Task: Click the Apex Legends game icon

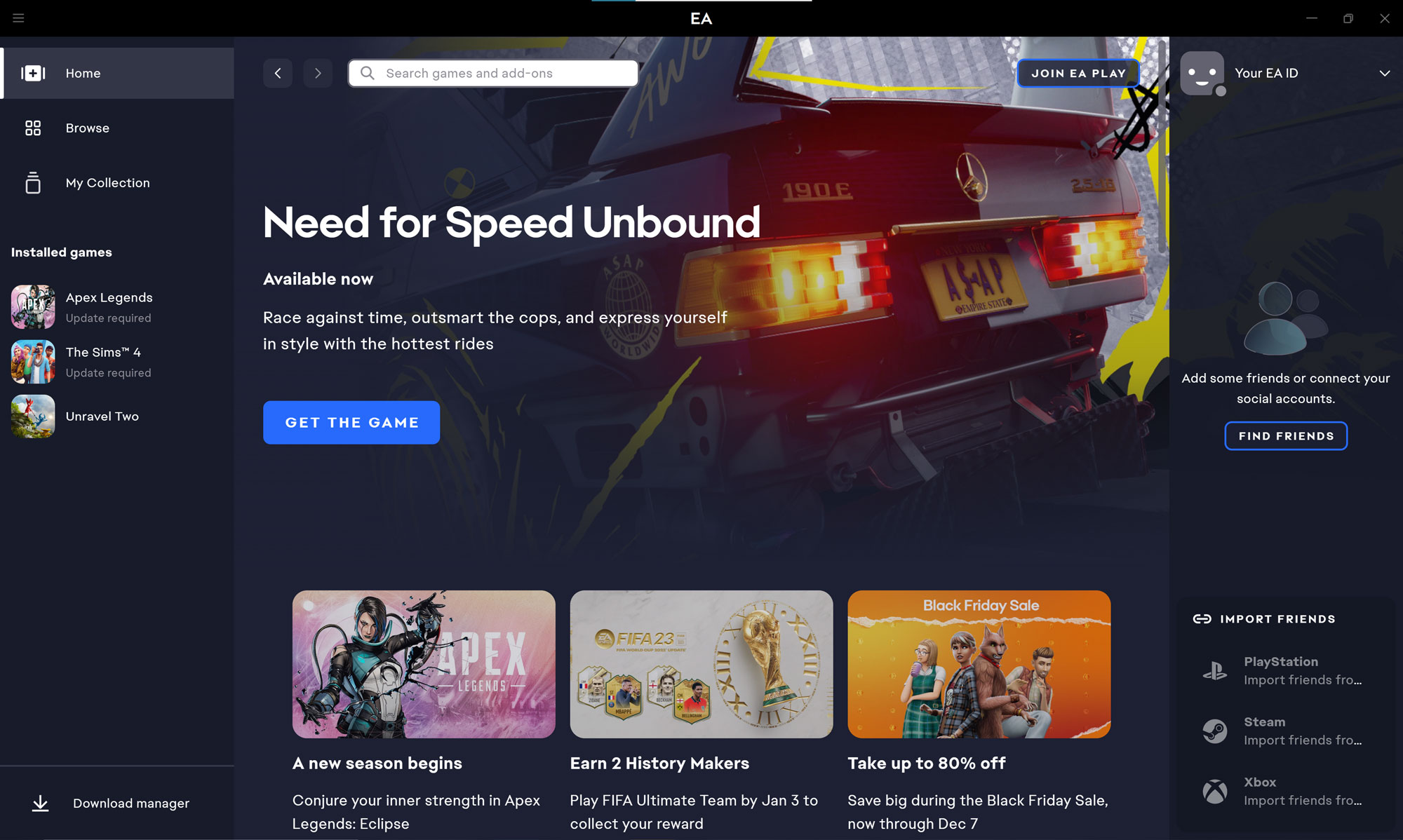Action: [x=33, y=306]
